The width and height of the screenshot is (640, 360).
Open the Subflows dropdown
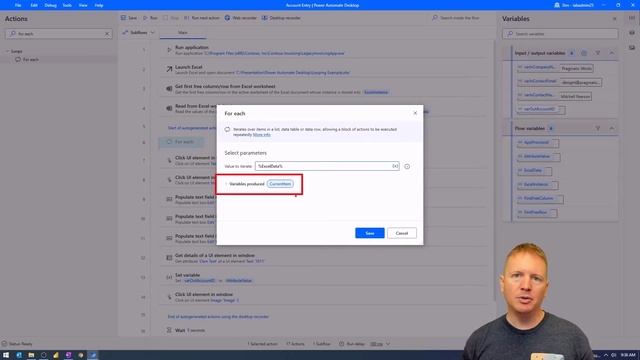coord(138,32)
